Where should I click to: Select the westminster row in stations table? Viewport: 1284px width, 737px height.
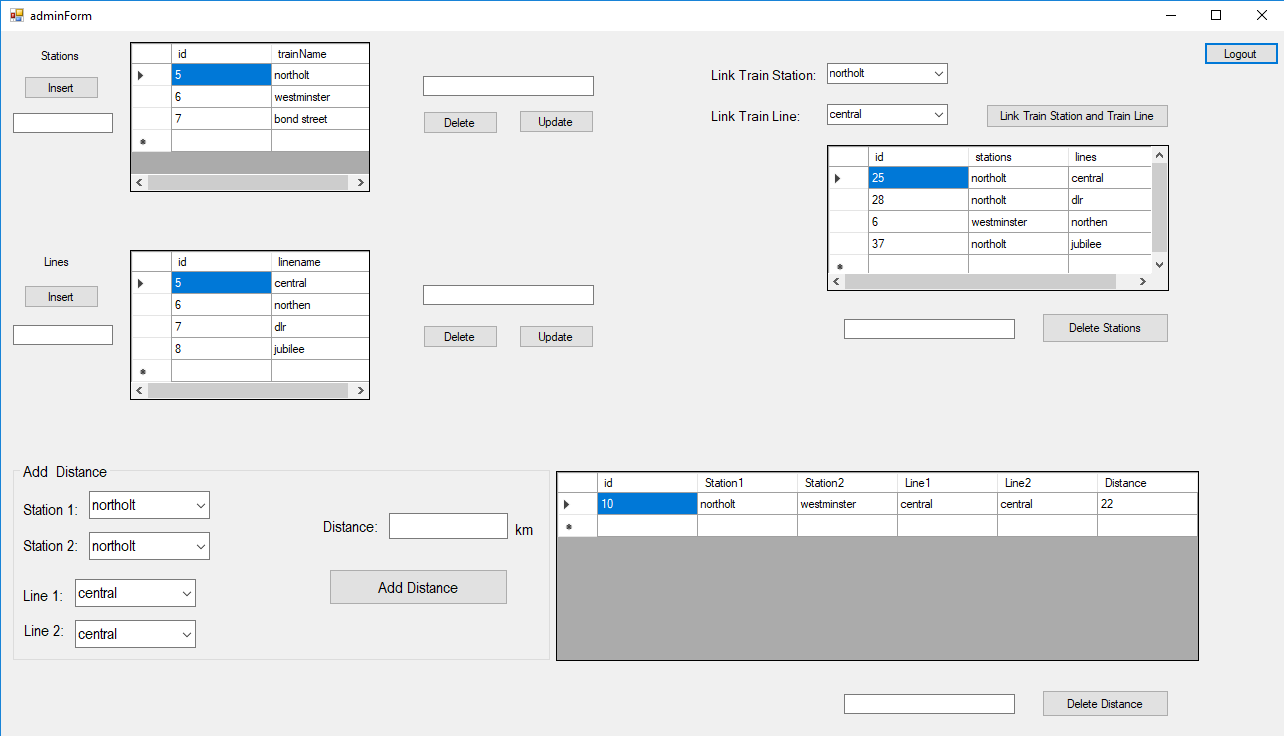coord(319,97)
